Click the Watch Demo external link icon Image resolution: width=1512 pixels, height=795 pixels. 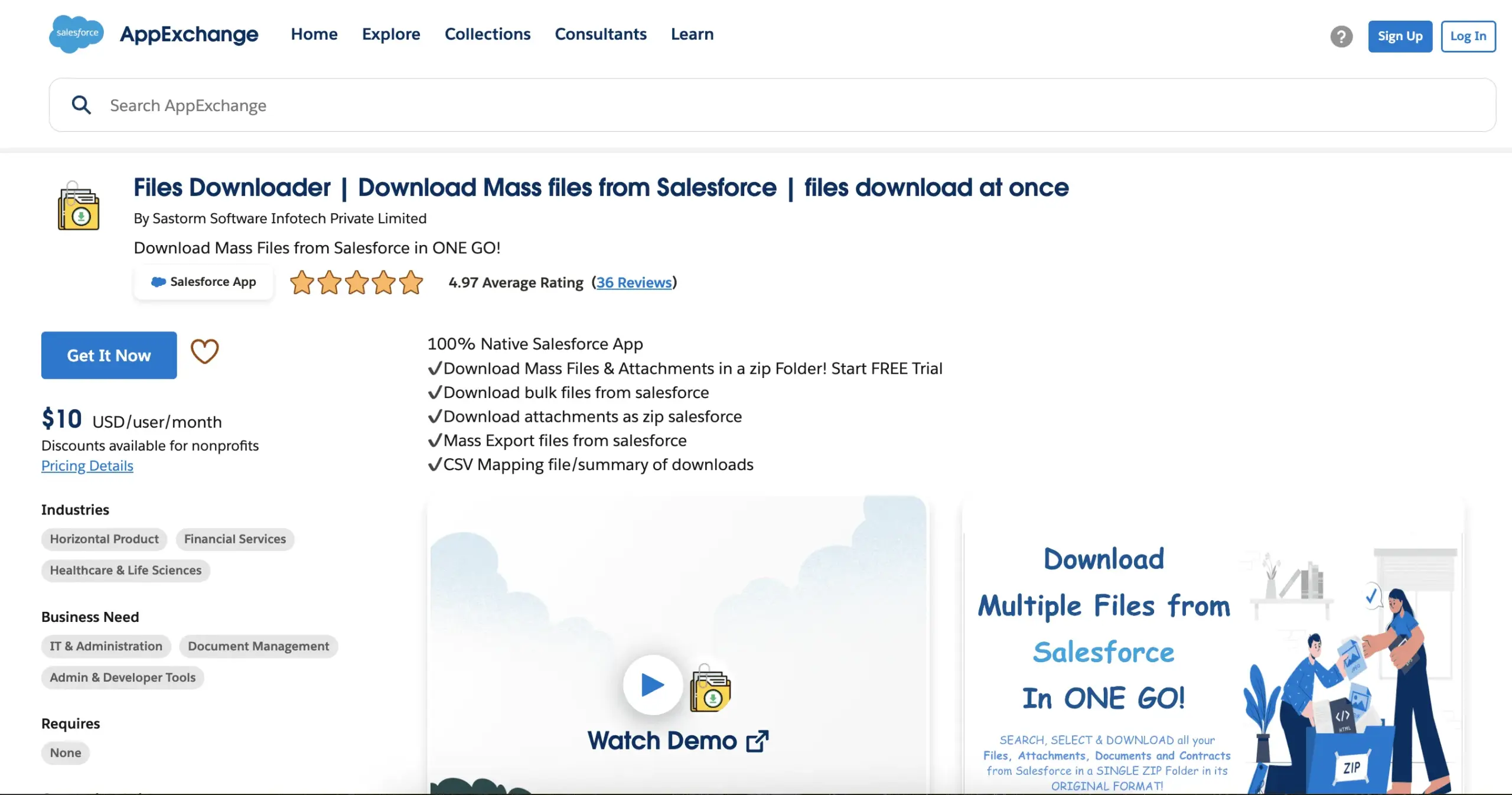pos(757,741)
